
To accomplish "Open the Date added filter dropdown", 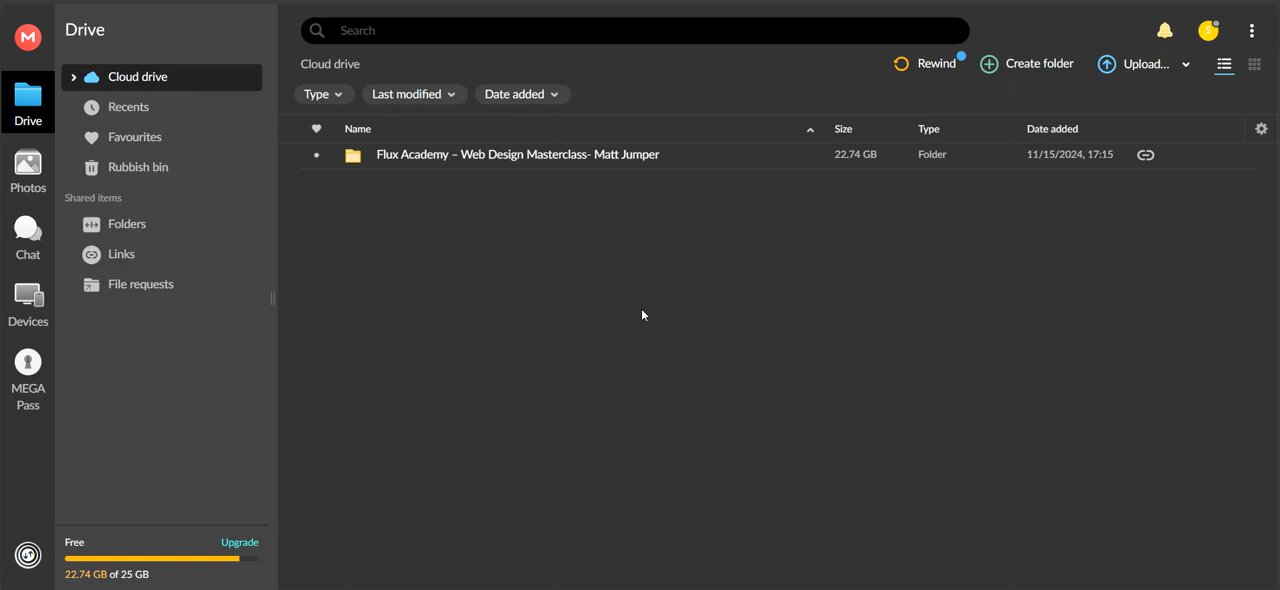I will tap(522, 94).
